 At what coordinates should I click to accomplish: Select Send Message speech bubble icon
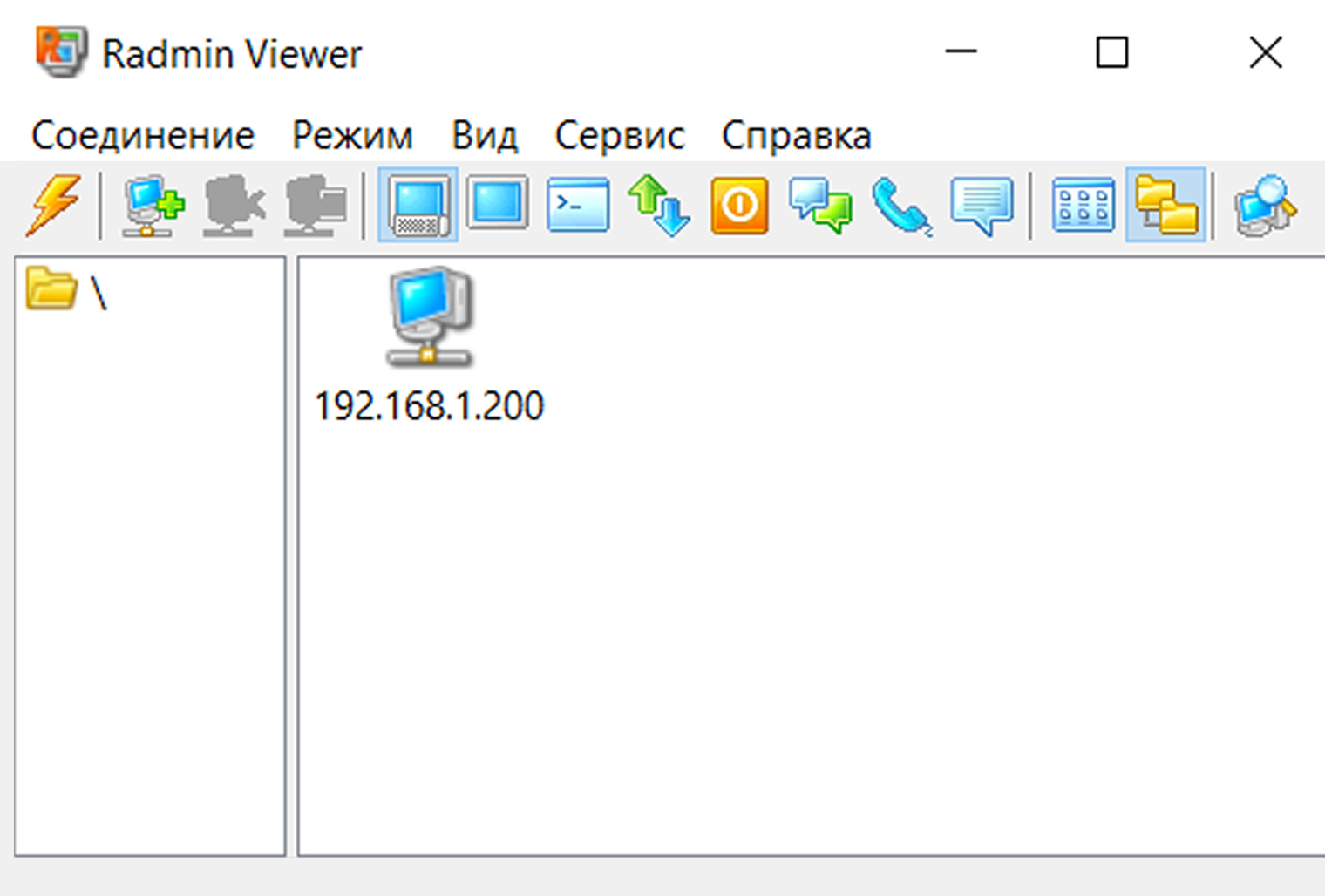[x=982, y=206]
